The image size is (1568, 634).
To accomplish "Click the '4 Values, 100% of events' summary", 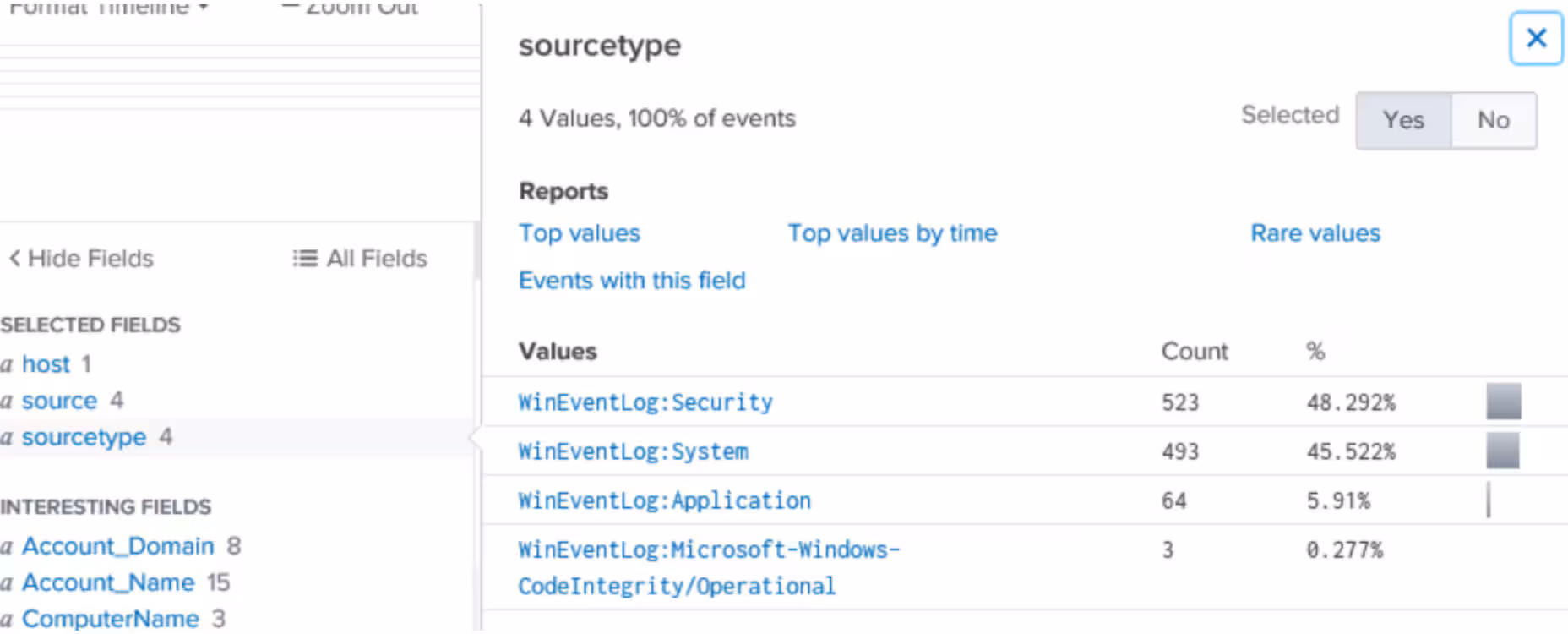I will pos(657,118).
